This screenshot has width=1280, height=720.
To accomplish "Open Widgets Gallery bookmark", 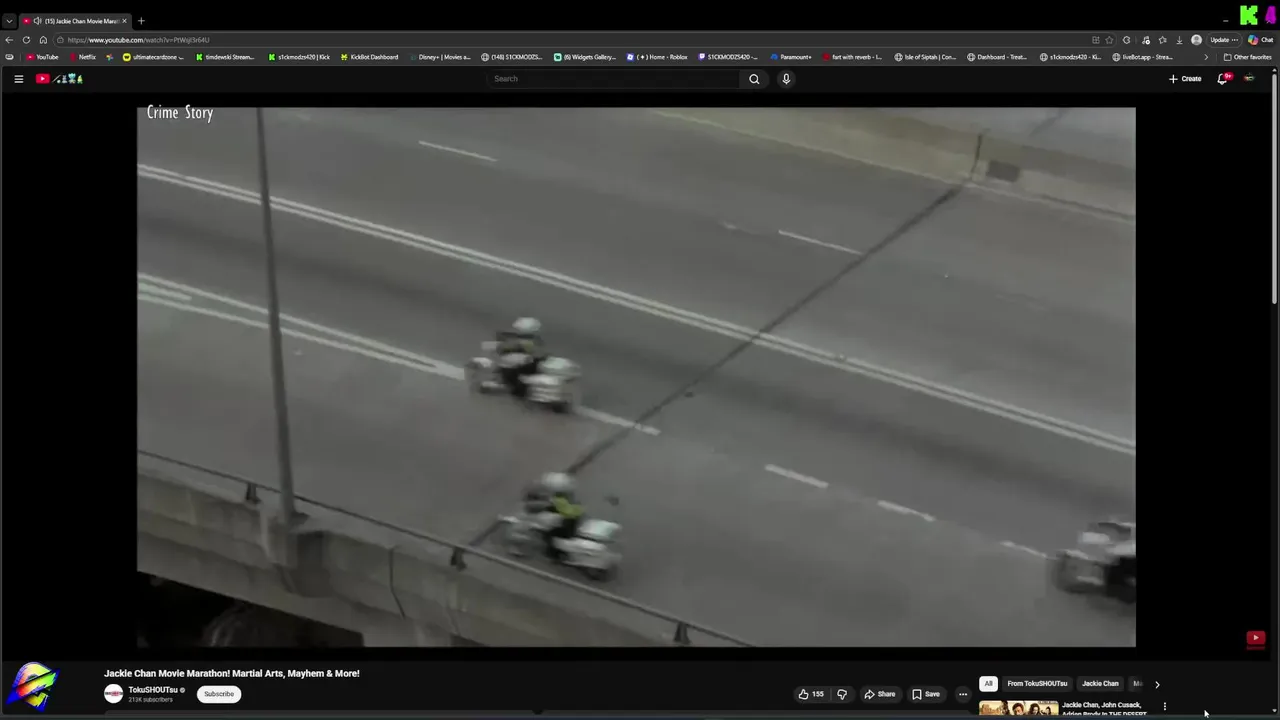I will [585, 57].
